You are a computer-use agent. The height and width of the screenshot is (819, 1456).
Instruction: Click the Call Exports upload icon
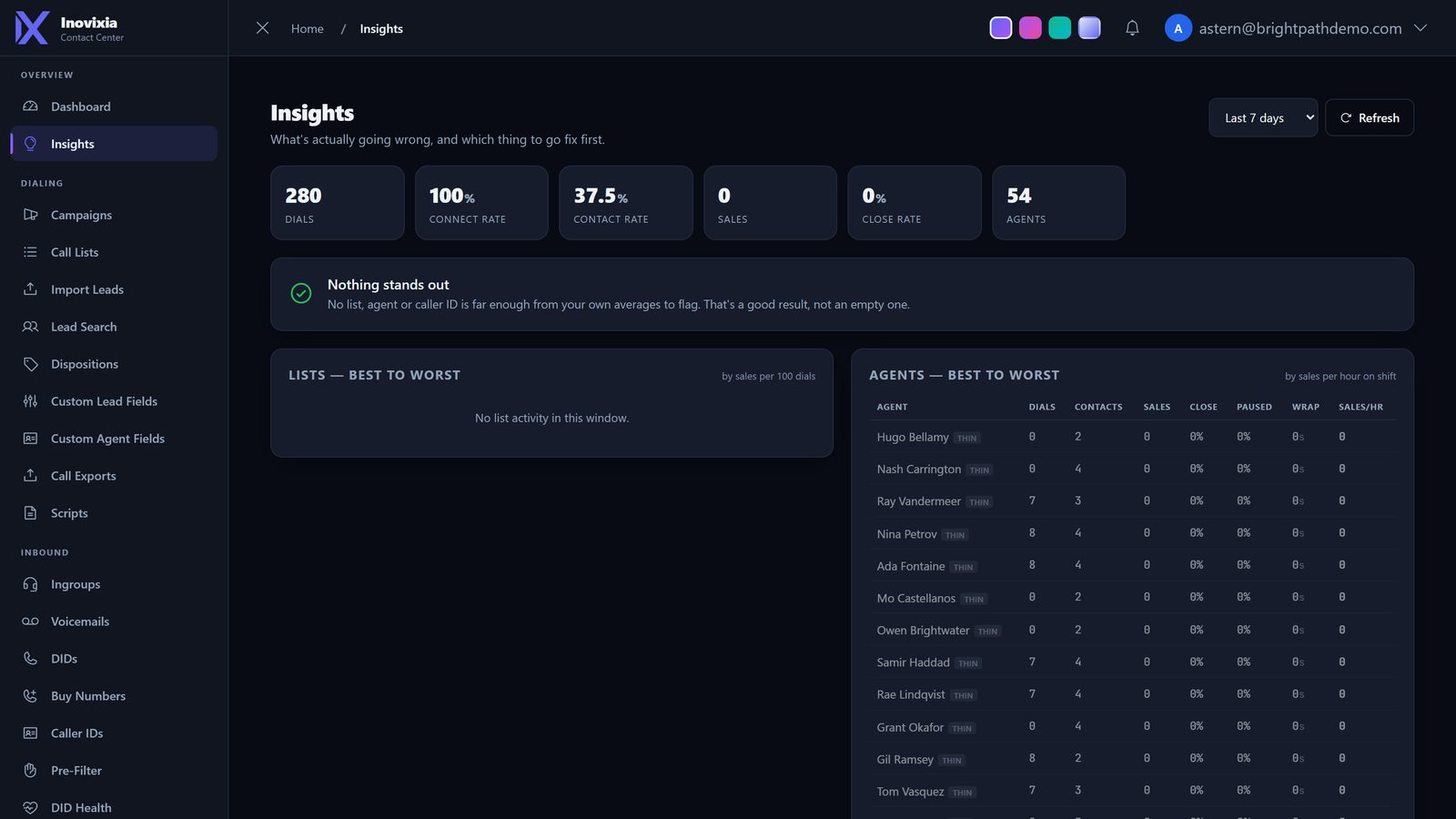click(x=30, y=476)
